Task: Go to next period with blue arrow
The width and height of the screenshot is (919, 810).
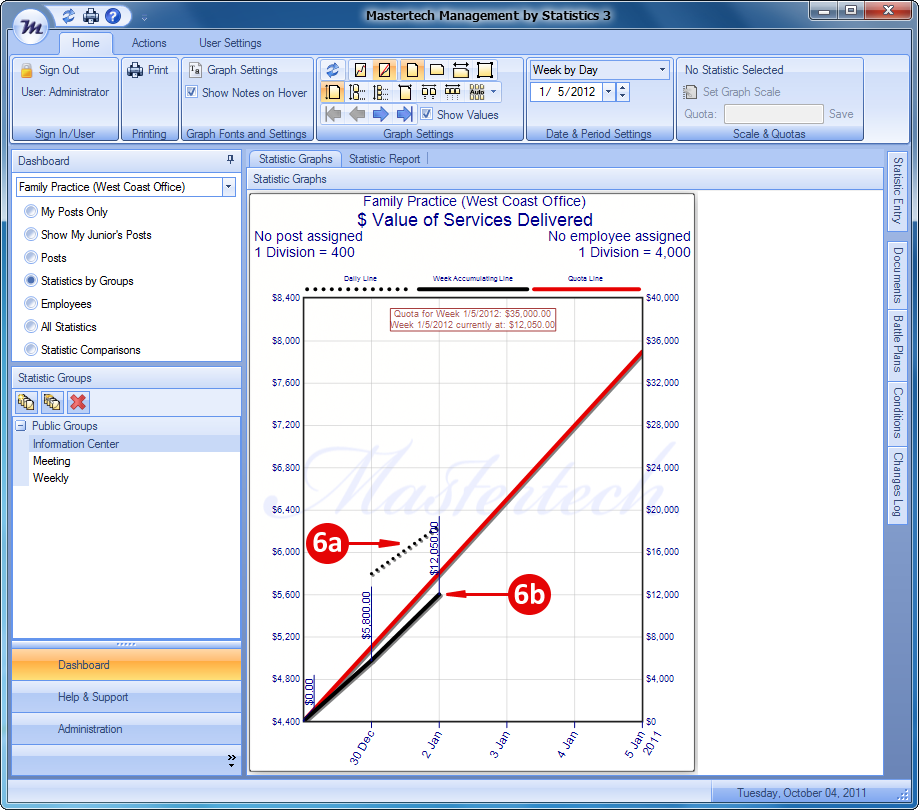Action: click(380, 114)
